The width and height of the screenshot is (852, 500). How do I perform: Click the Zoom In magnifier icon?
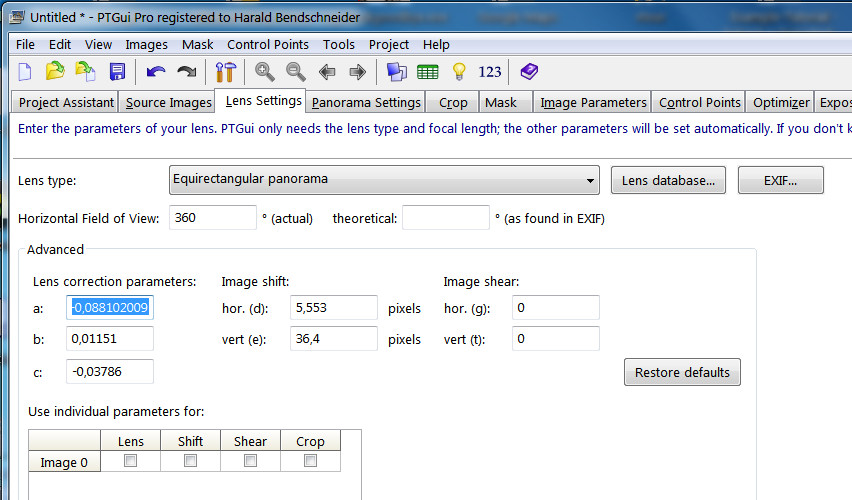pos(264,71)
